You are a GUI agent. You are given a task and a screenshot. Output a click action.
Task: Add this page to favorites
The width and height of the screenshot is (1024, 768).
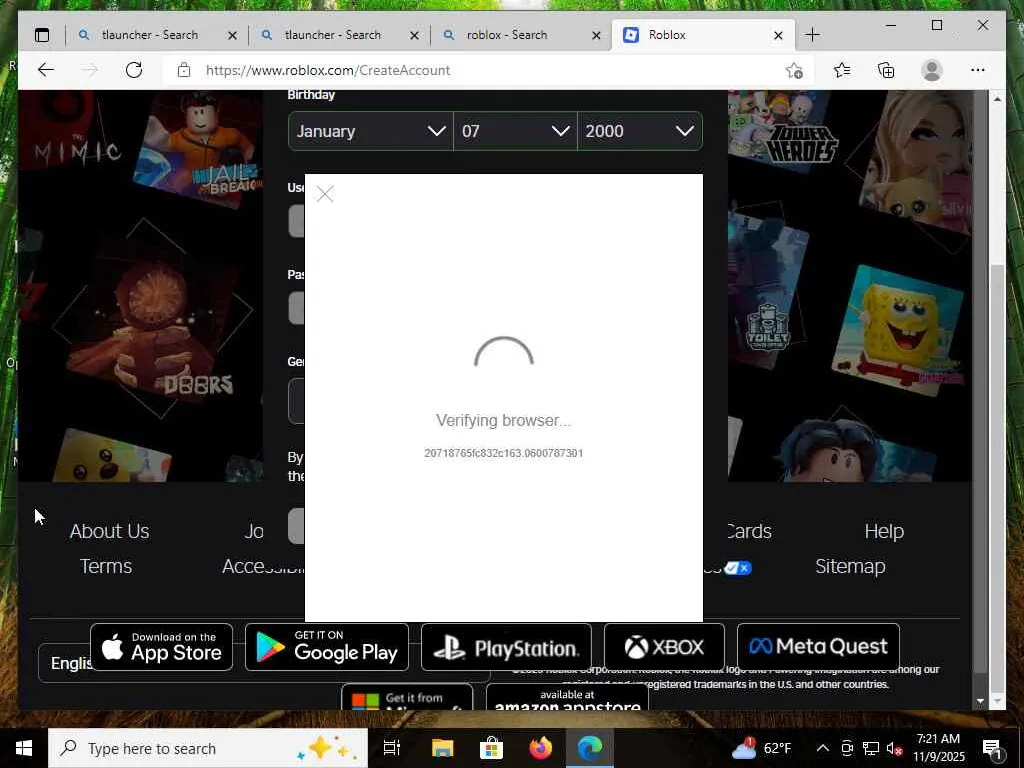pos(794,70)
